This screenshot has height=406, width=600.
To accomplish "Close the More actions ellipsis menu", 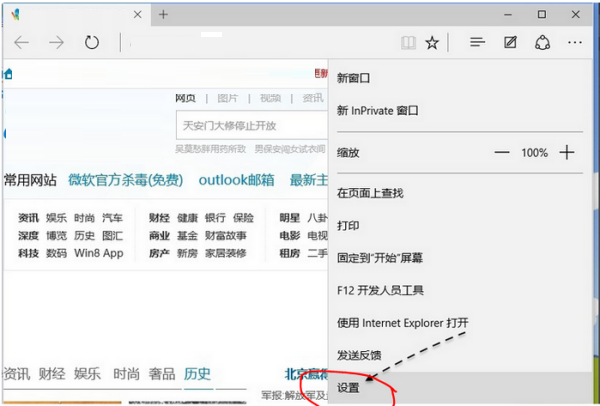I will pos(574,43).
